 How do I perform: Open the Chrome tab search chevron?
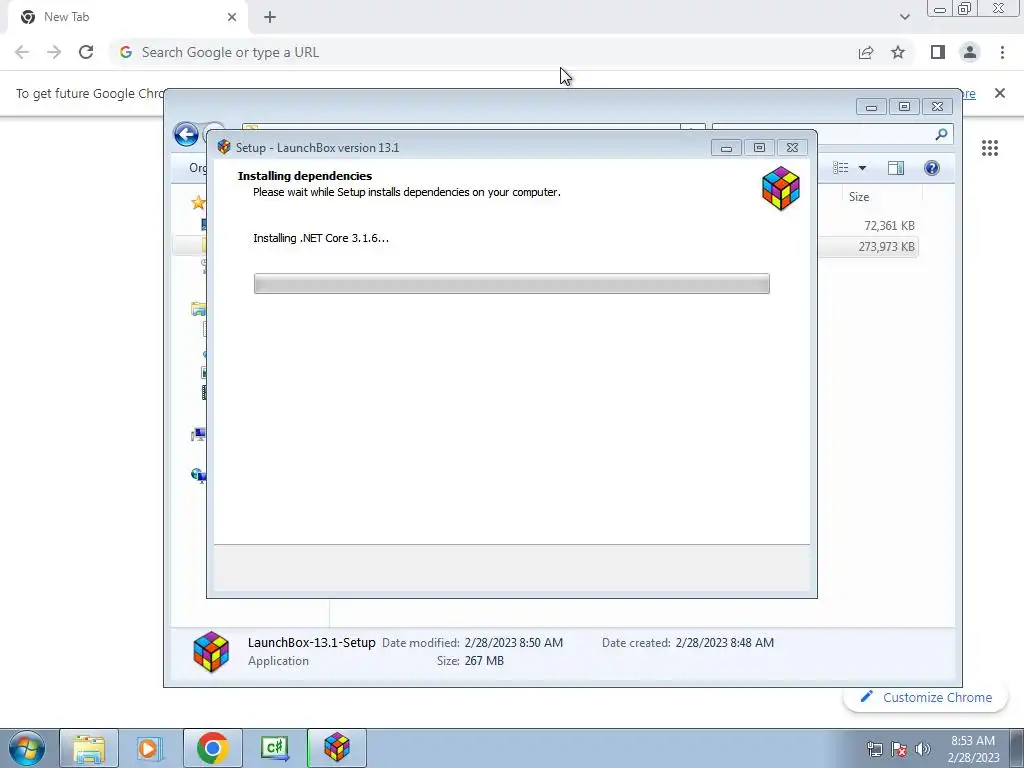click(x=904, y=17)
